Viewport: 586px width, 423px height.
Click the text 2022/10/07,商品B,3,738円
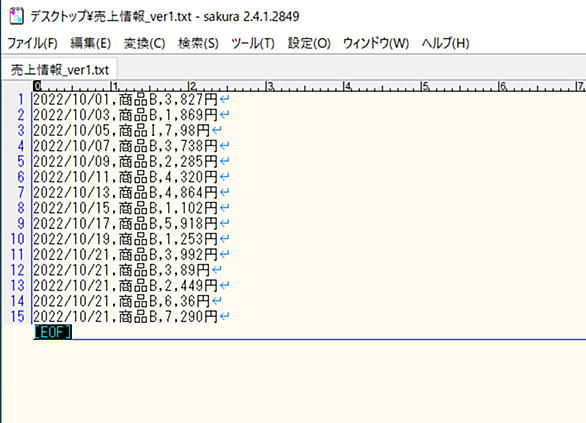pos(125,146)
